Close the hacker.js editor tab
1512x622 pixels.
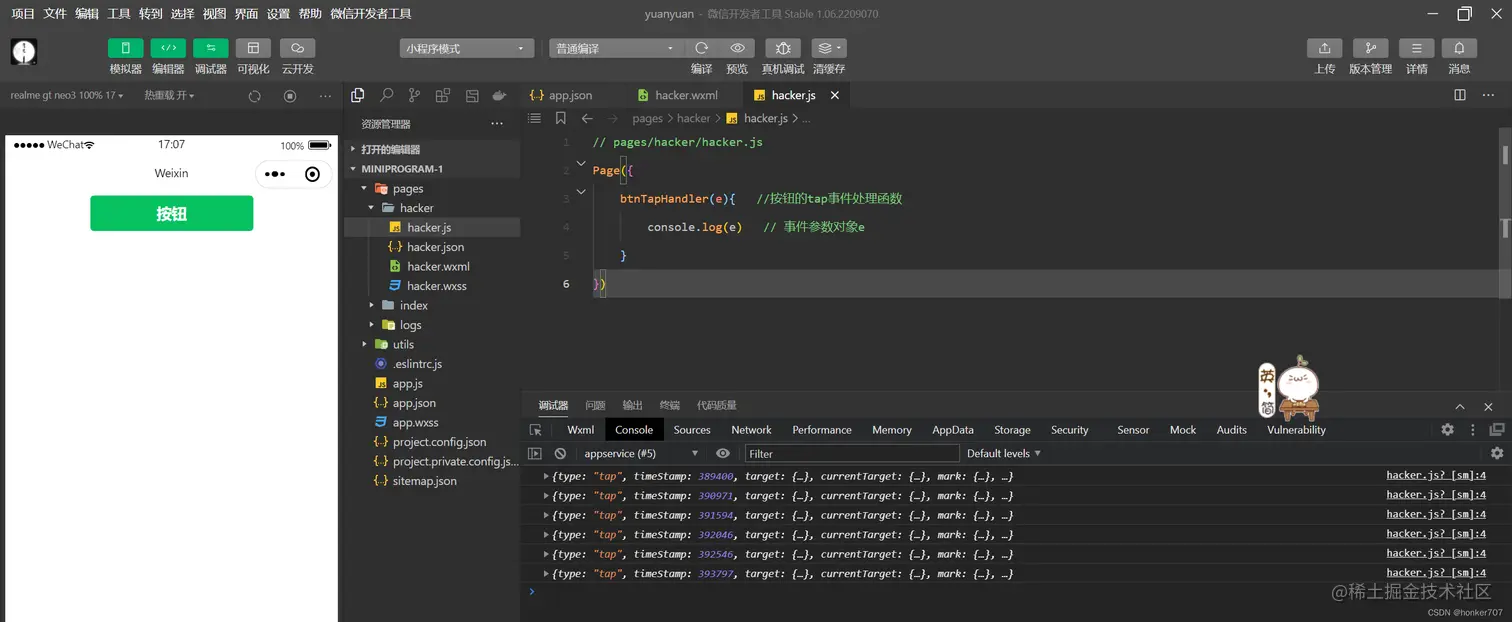tap(834, 95)
